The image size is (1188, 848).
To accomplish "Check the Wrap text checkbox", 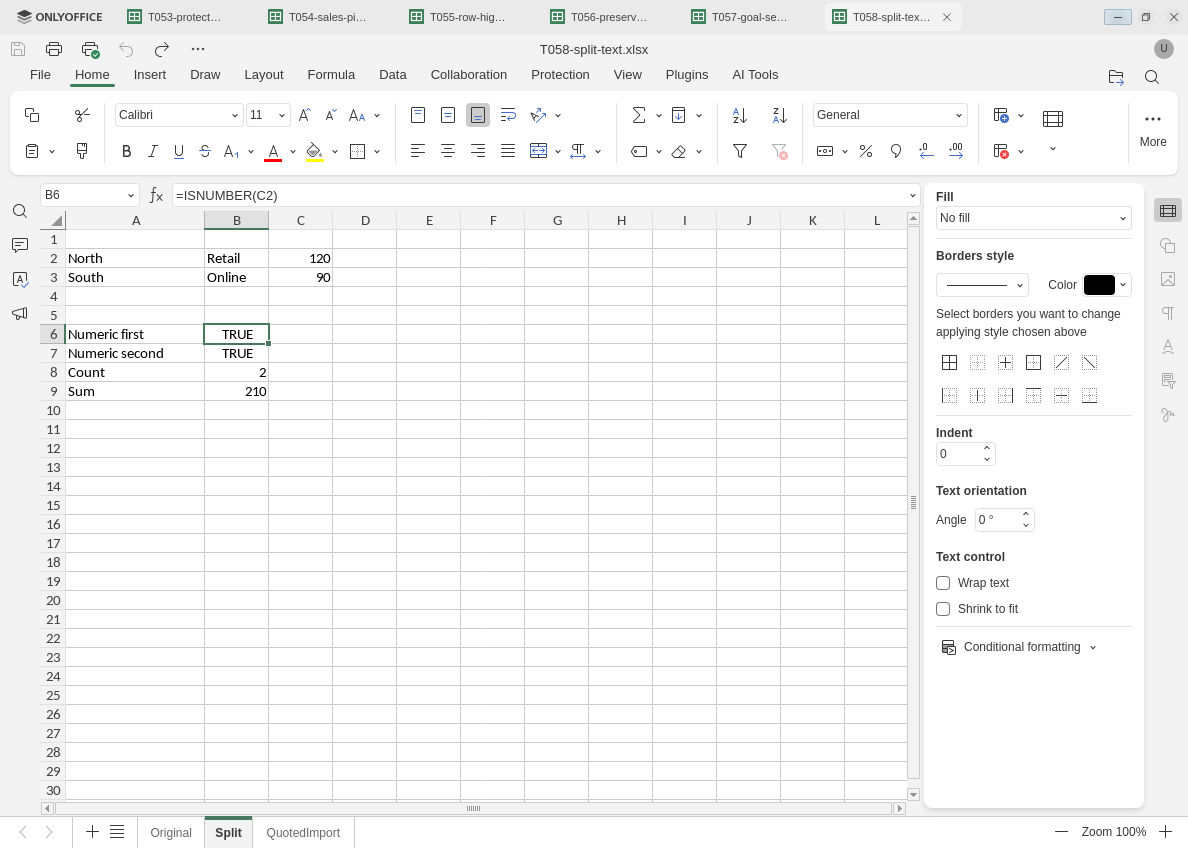I will (x=943, y=583).
